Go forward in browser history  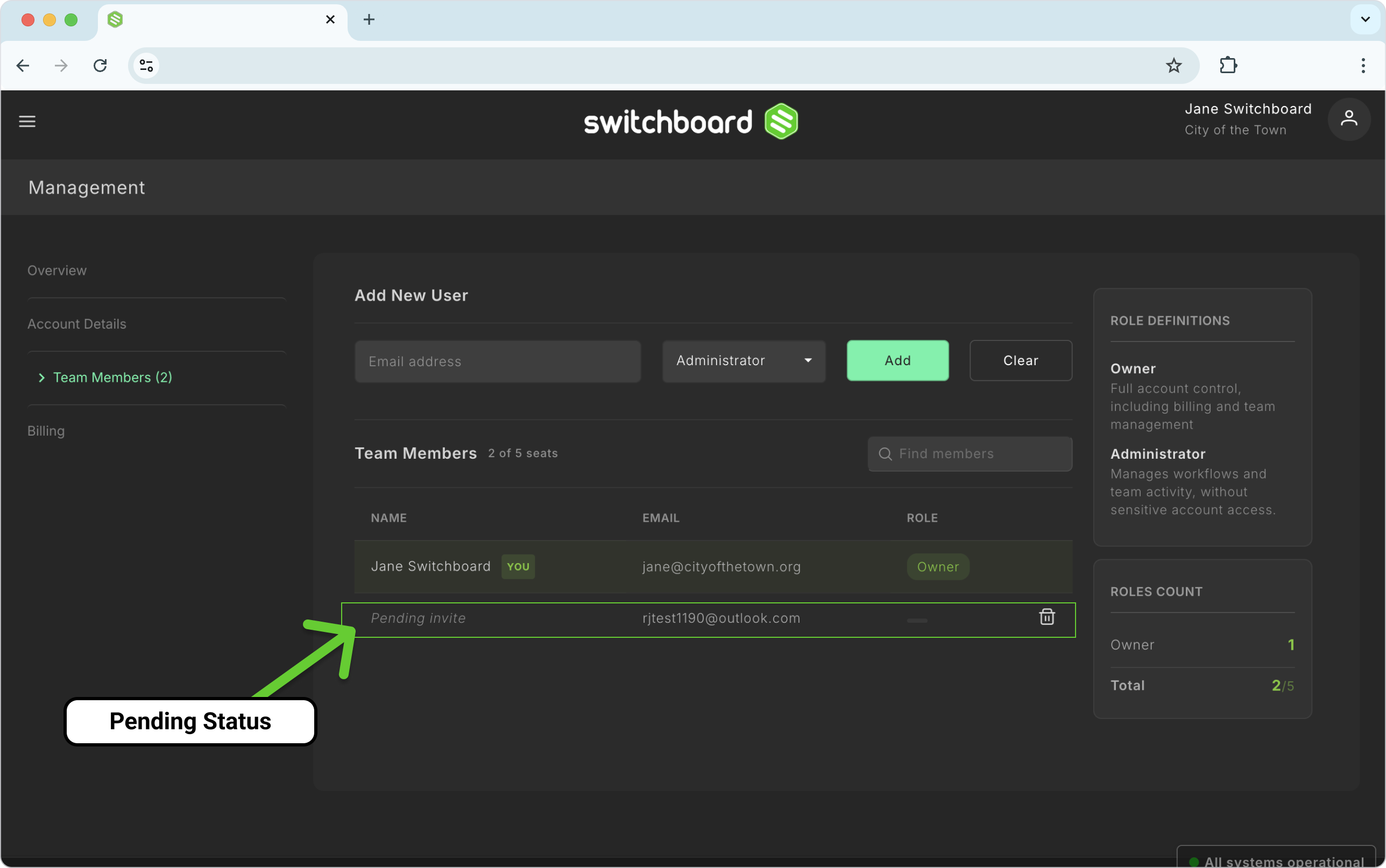(61, 66)
